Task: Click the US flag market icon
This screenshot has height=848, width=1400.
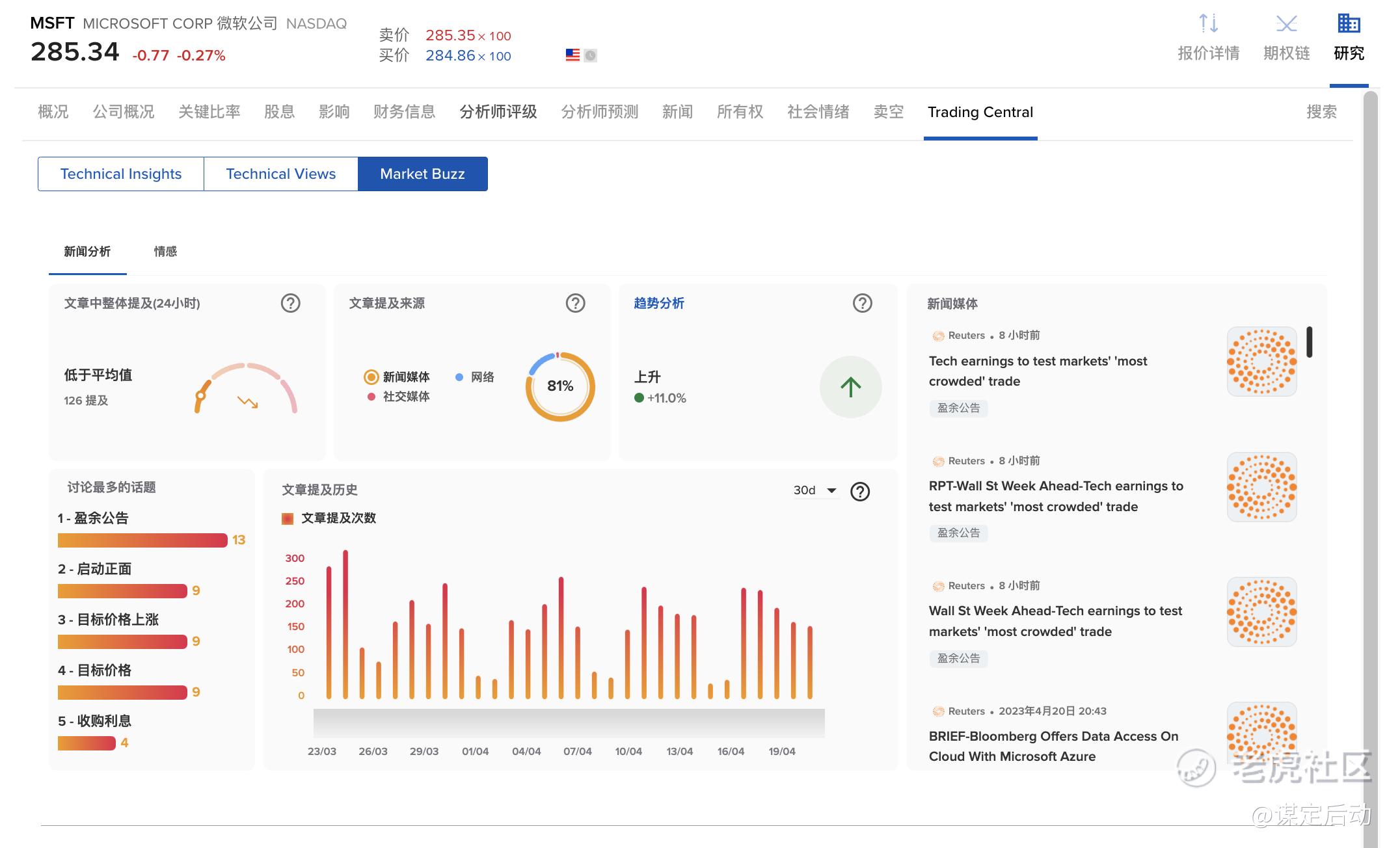Action: click(x=572, y=55)
